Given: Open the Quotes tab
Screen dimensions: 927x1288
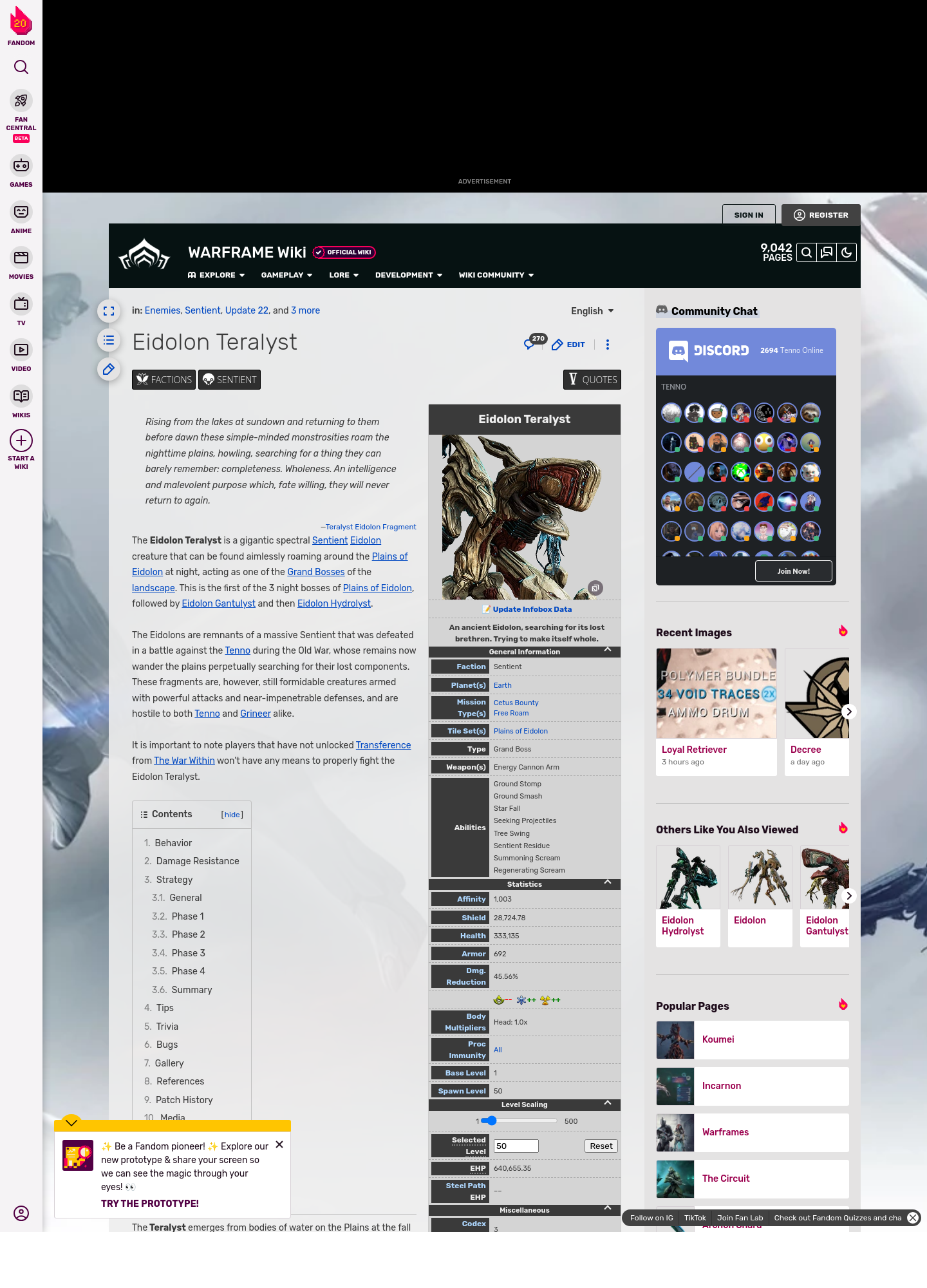Looking at the screenshot, I should (x=592, y=380).
